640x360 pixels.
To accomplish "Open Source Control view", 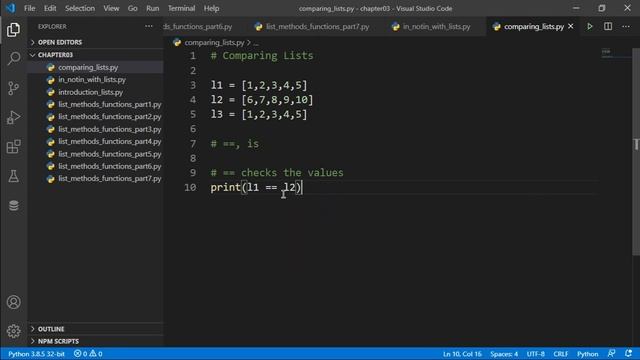I will point(13,88).
